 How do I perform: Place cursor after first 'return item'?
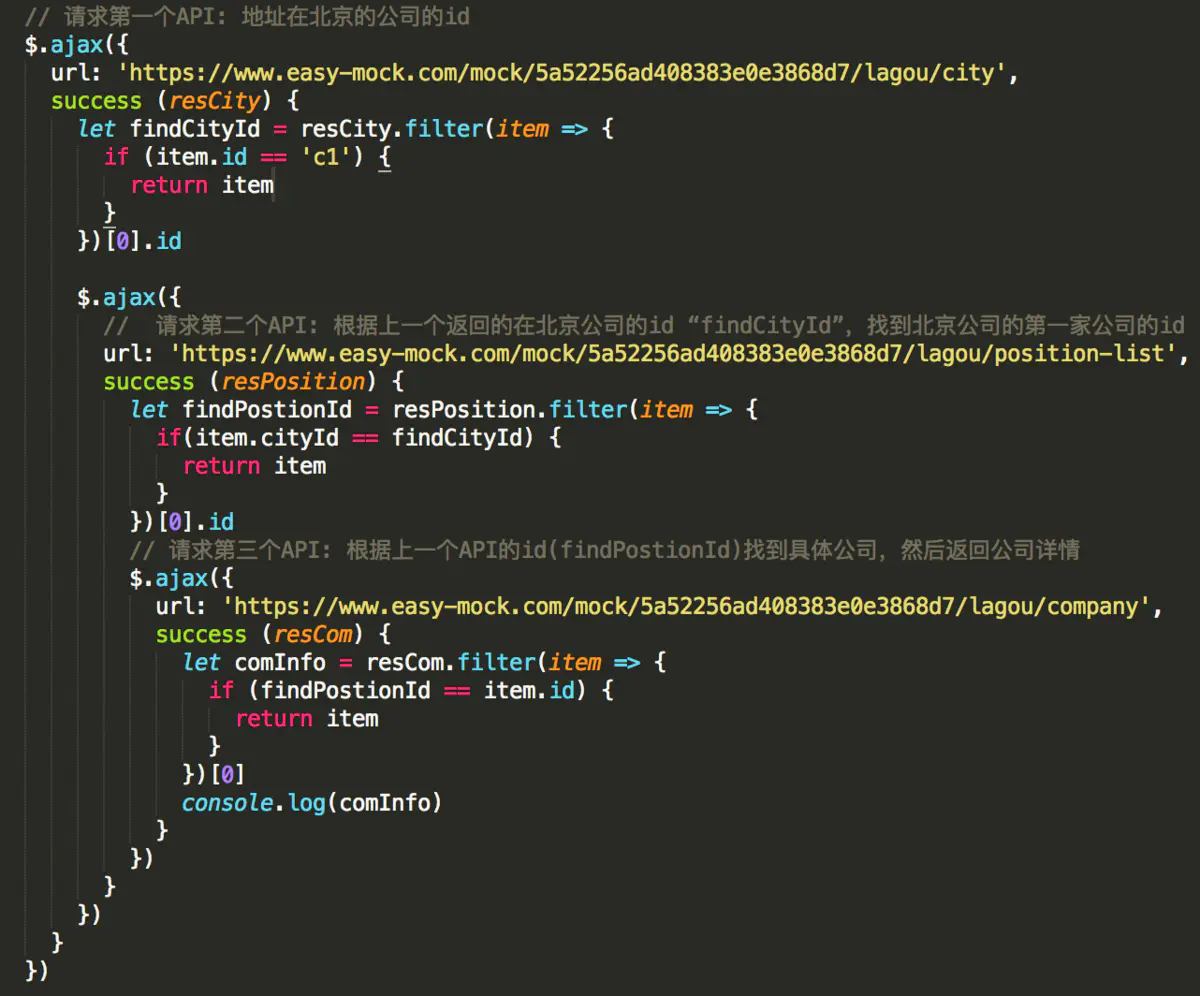click(x=274, y=185)
